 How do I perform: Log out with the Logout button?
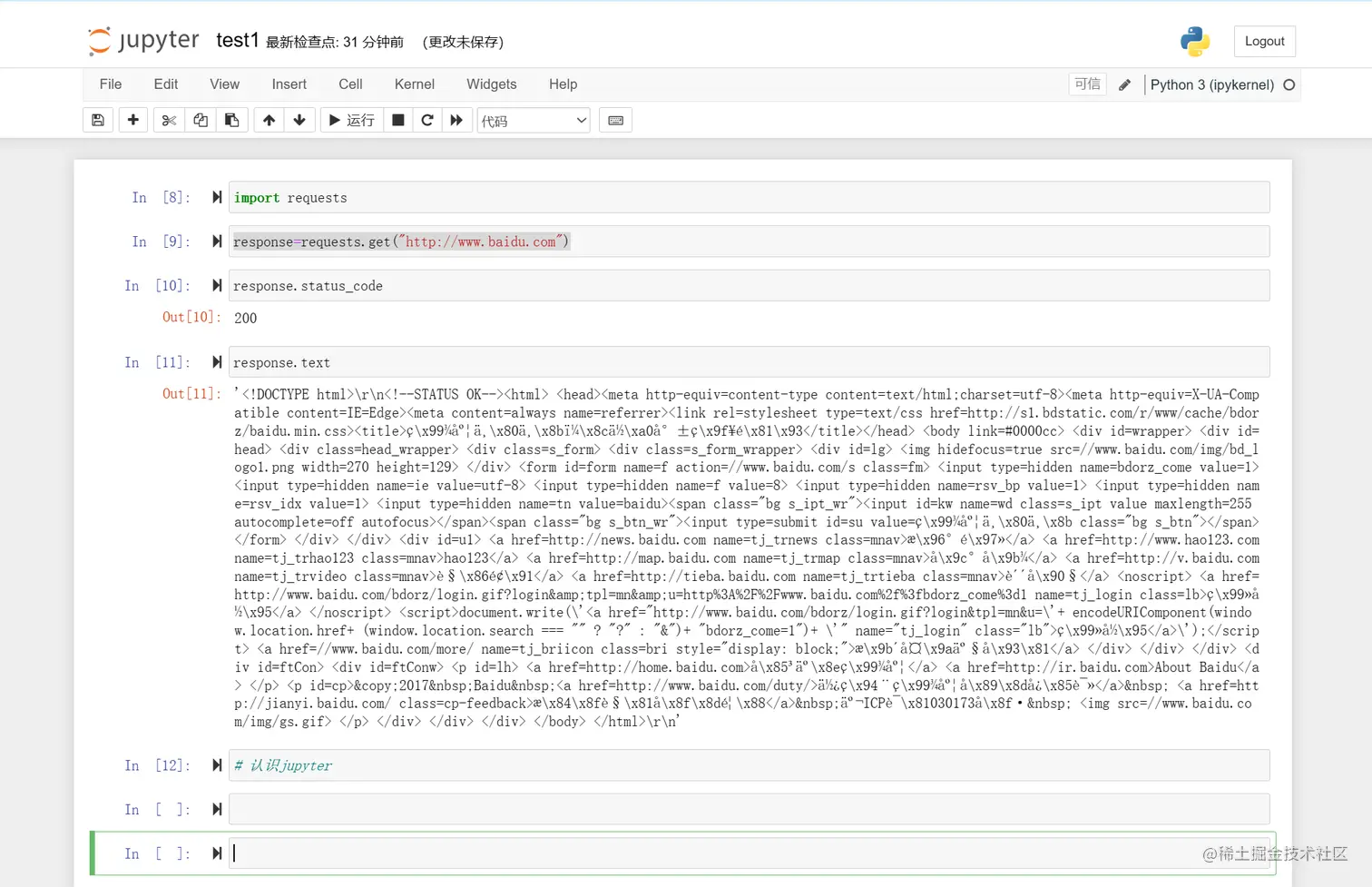[1265, 41]
